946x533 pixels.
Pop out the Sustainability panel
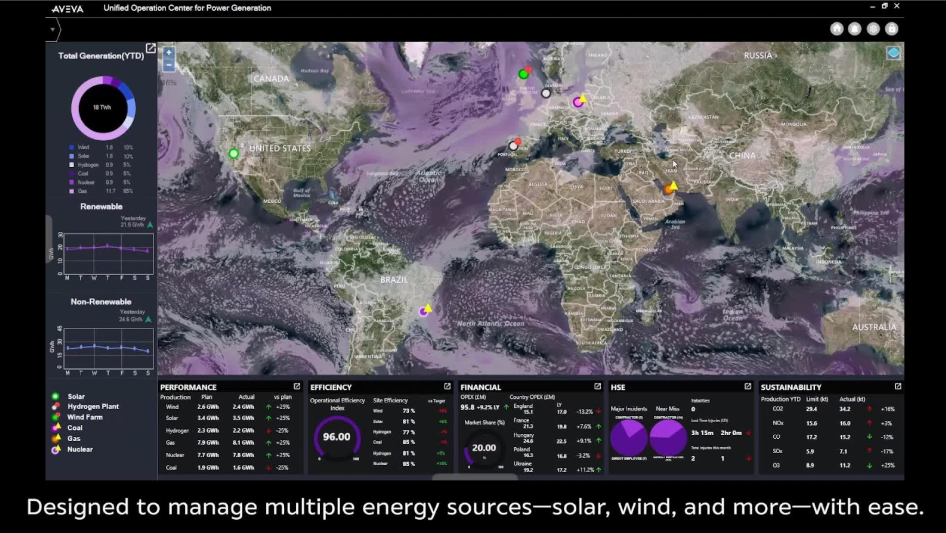tap(897, 387)
